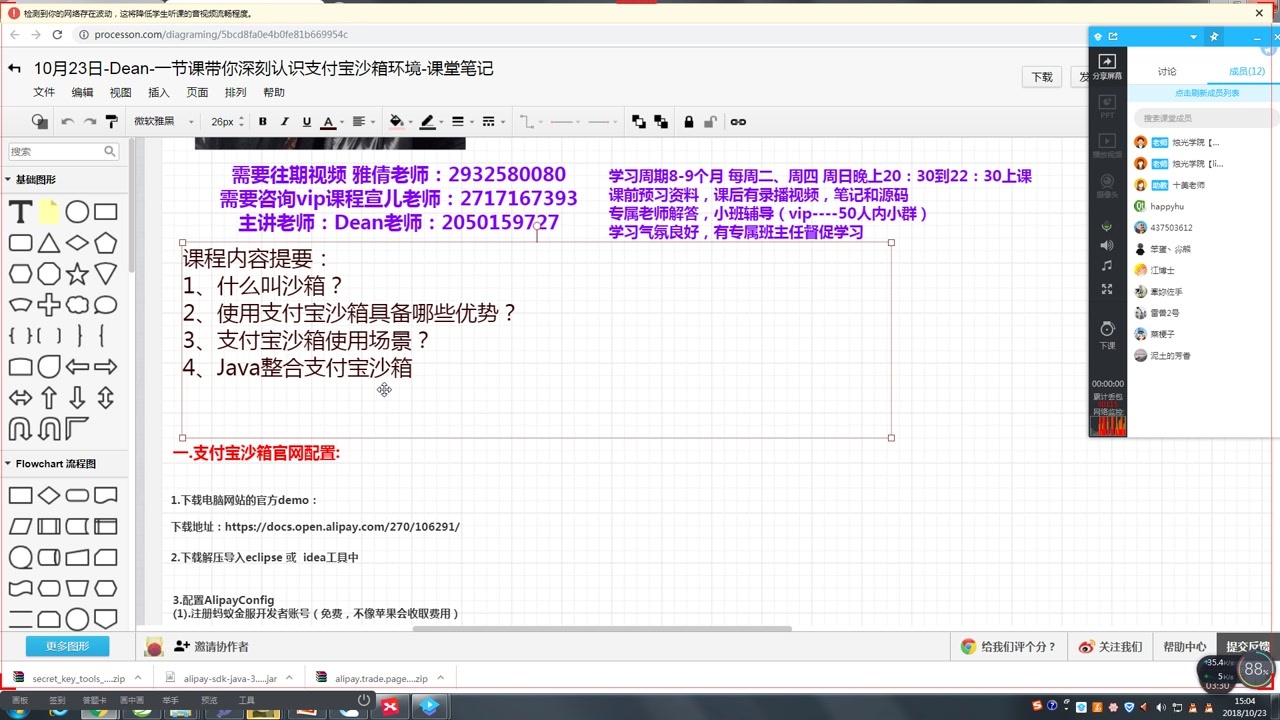Click the 更多图形 button
This screenshot has width=1280, height=720.
click(67, 646)
